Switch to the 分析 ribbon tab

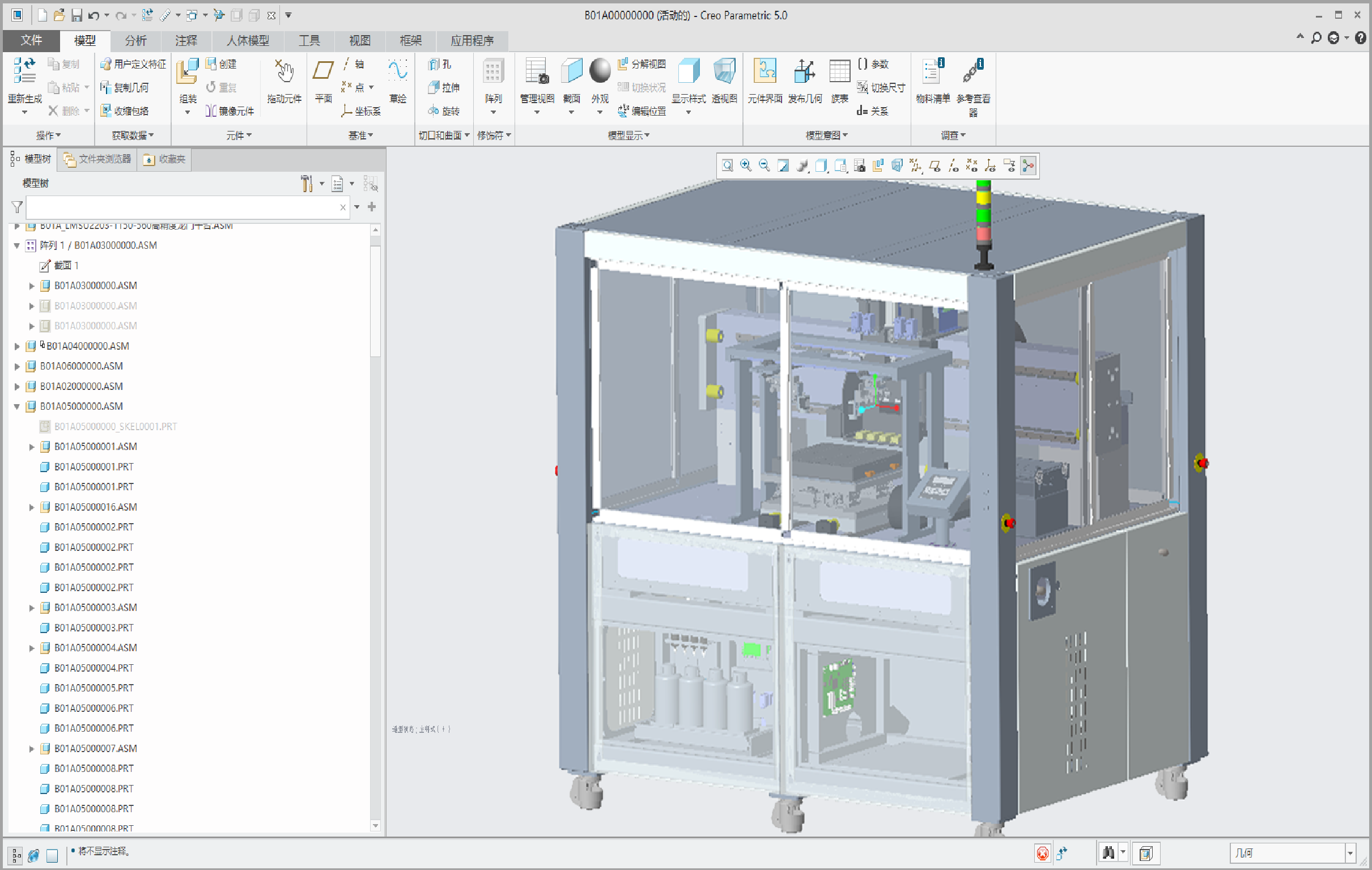click(x=135, y=40)
